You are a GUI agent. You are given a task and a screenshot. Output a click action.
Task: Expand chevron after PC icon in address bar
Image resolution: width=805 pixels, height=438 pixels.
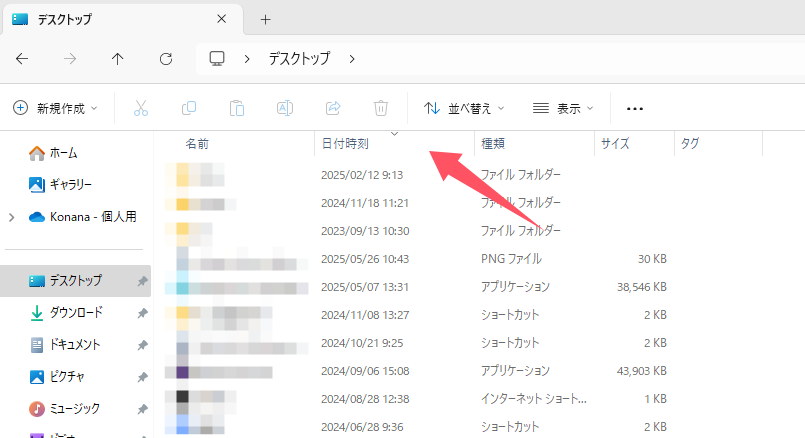click(247, 59)
